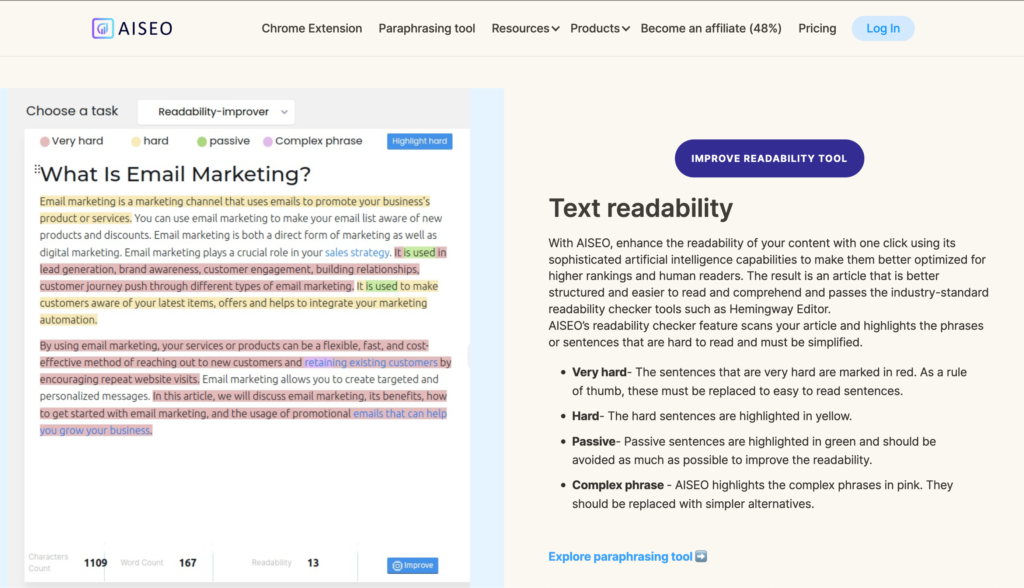Open the Readability-improver task dropdown
Viewport: 1024px width, 588px height.
coord(215,111)
